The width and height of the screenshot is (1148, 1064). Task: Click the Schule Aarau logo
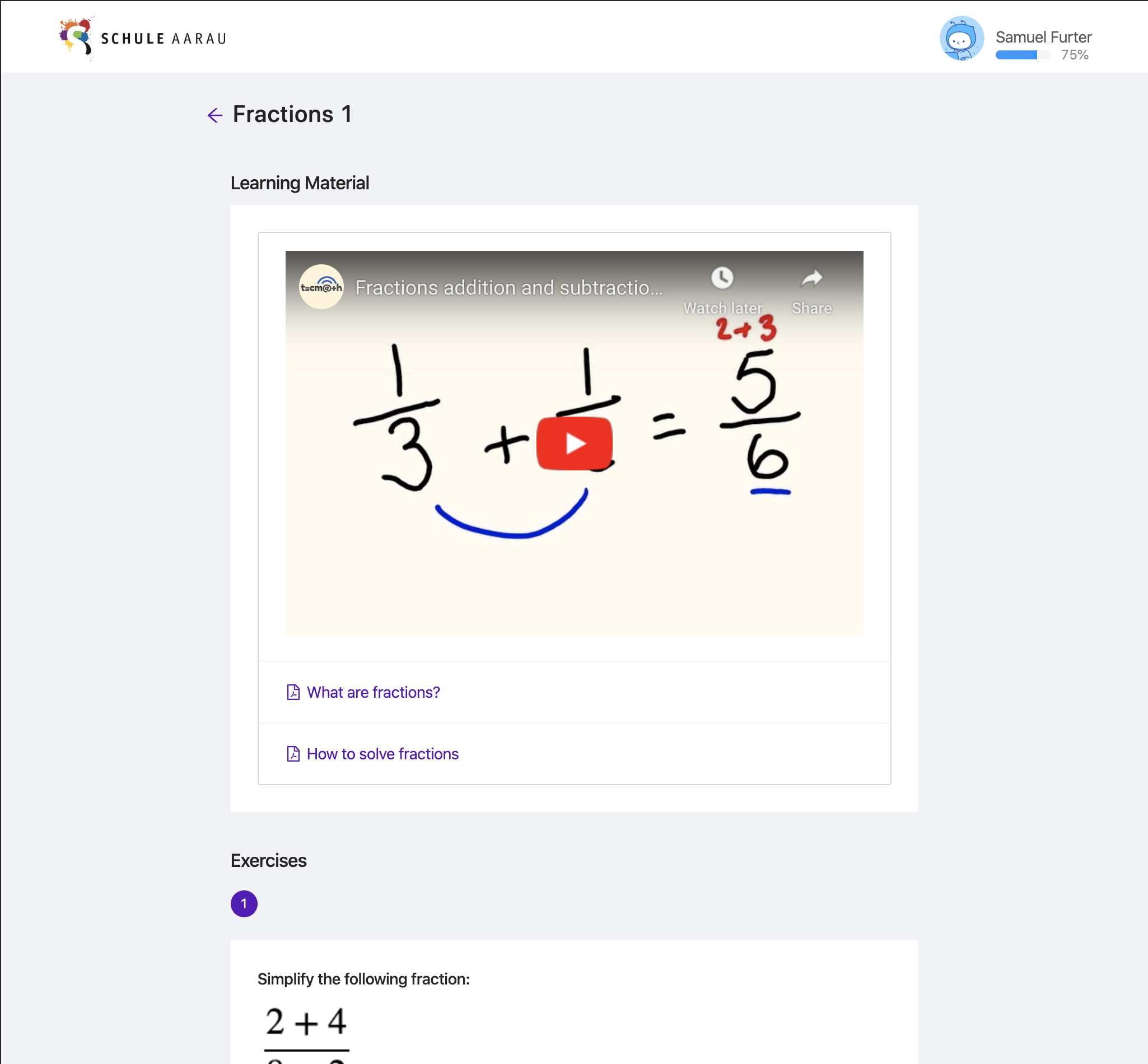coord(143,38)
